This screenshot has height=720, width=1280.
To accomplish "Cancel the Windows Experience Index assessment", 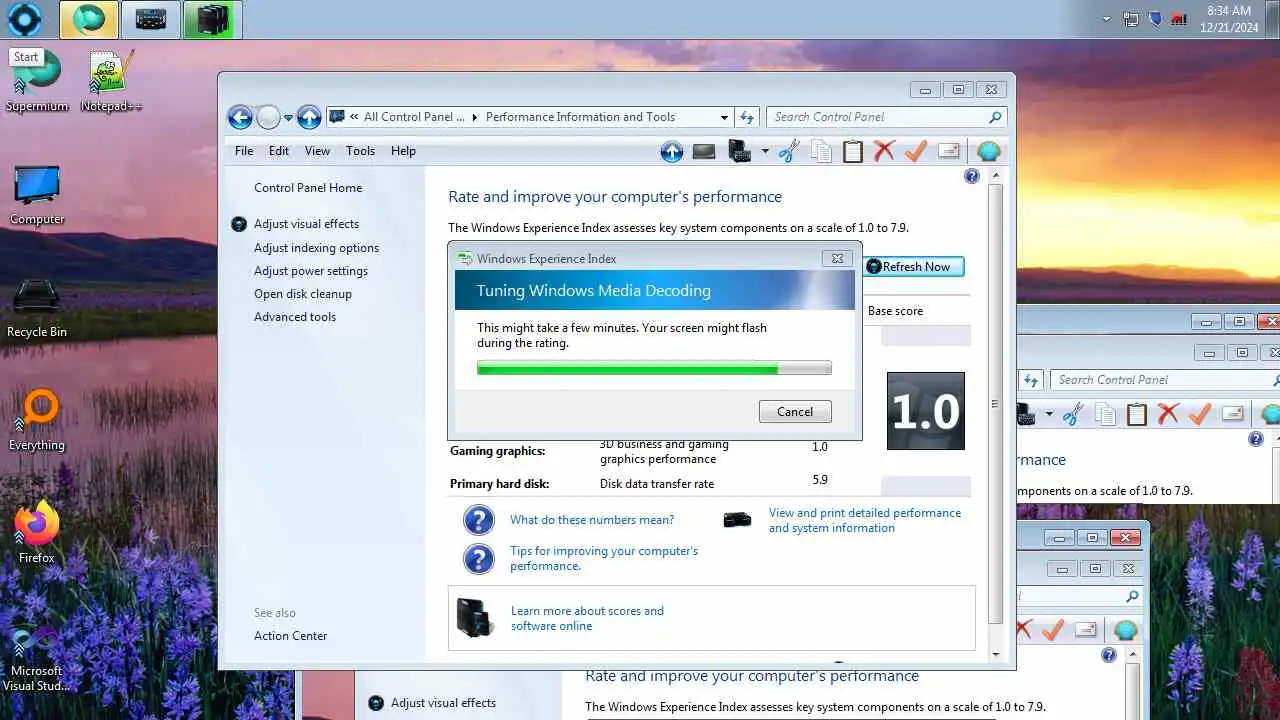I will [795, 411].
